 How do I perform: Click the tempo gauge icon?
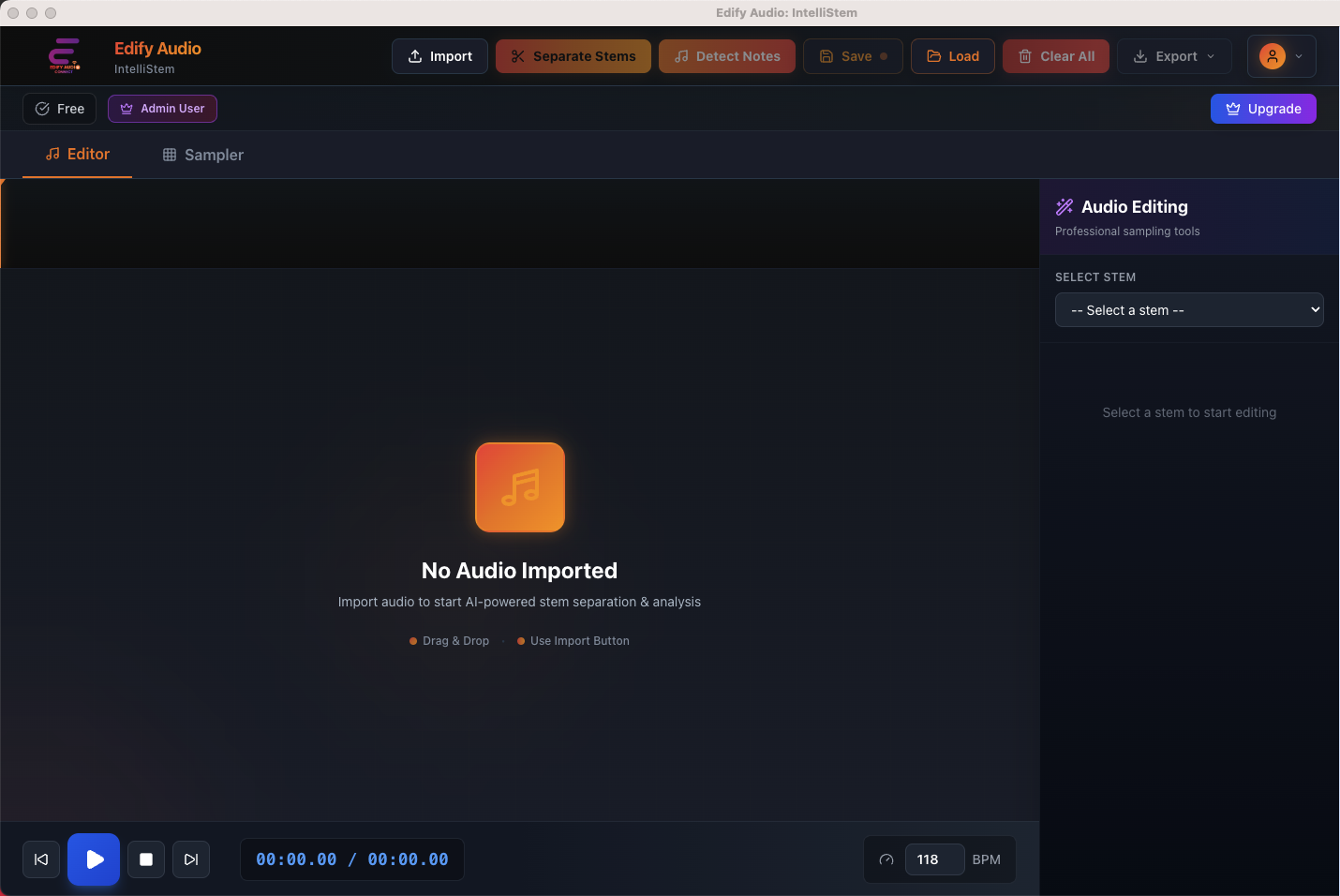(886, 859)
